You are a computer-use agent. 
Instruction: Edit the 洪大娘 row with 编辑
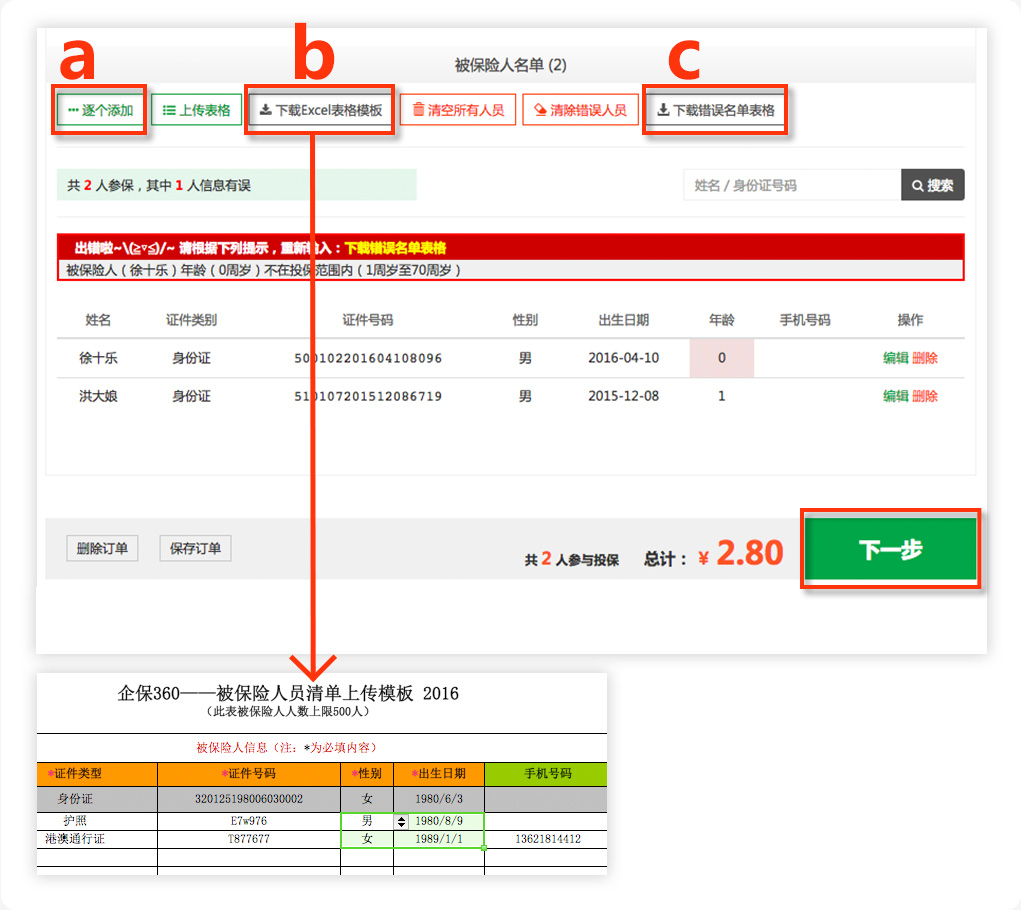coord(895,396)
